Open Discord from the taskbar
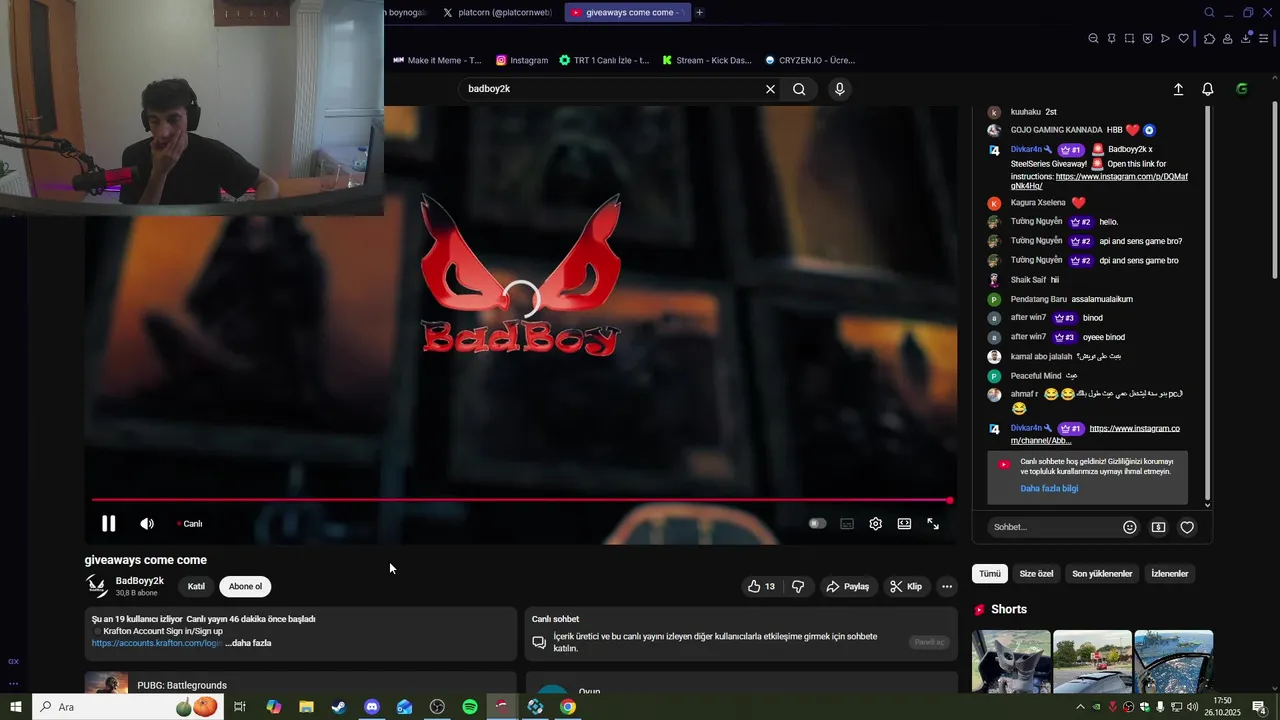This screenshot has width=1280, height=720. [372, 707]
